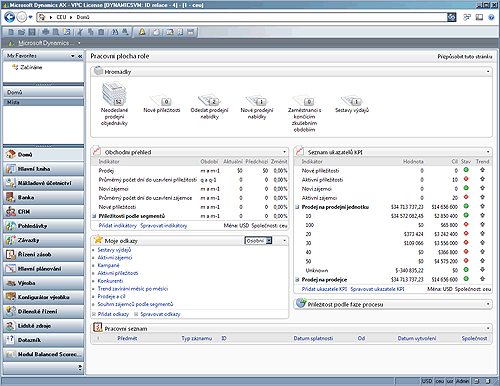Click the back navigation arrow
Screen dimensions: 500x386
tap(9, 17)
